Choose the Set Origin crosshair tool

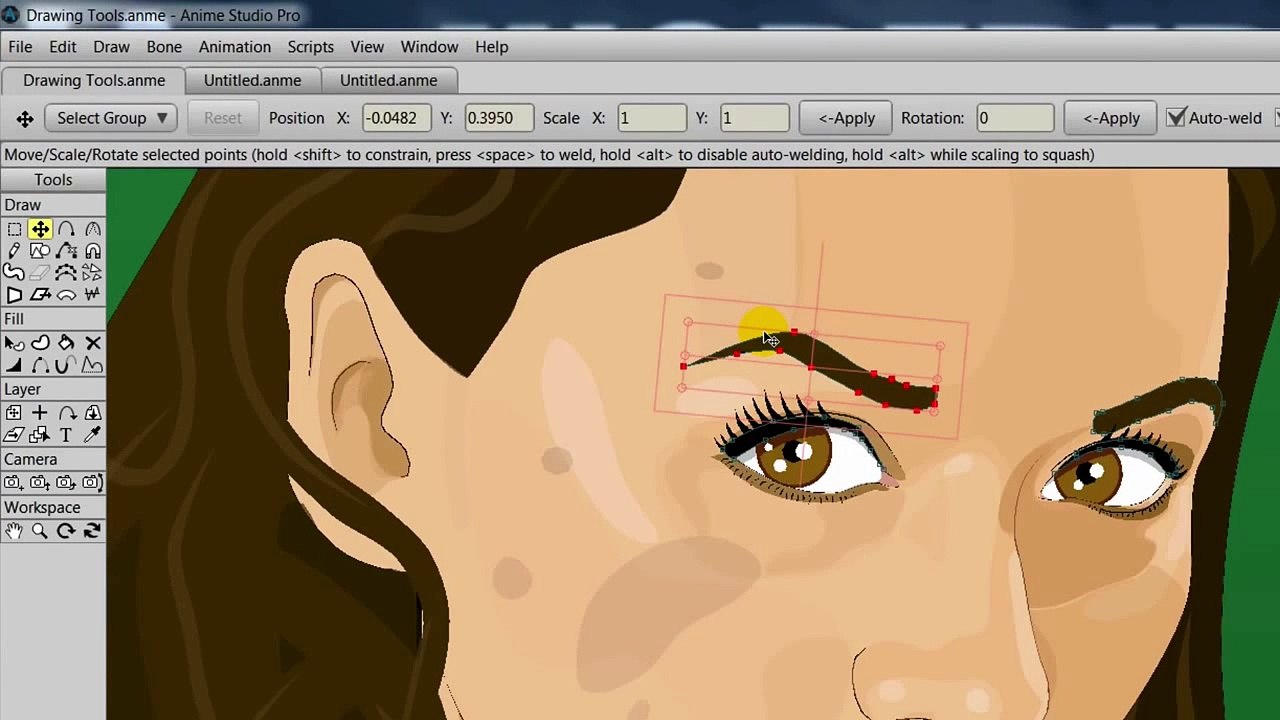click(40, 413)
